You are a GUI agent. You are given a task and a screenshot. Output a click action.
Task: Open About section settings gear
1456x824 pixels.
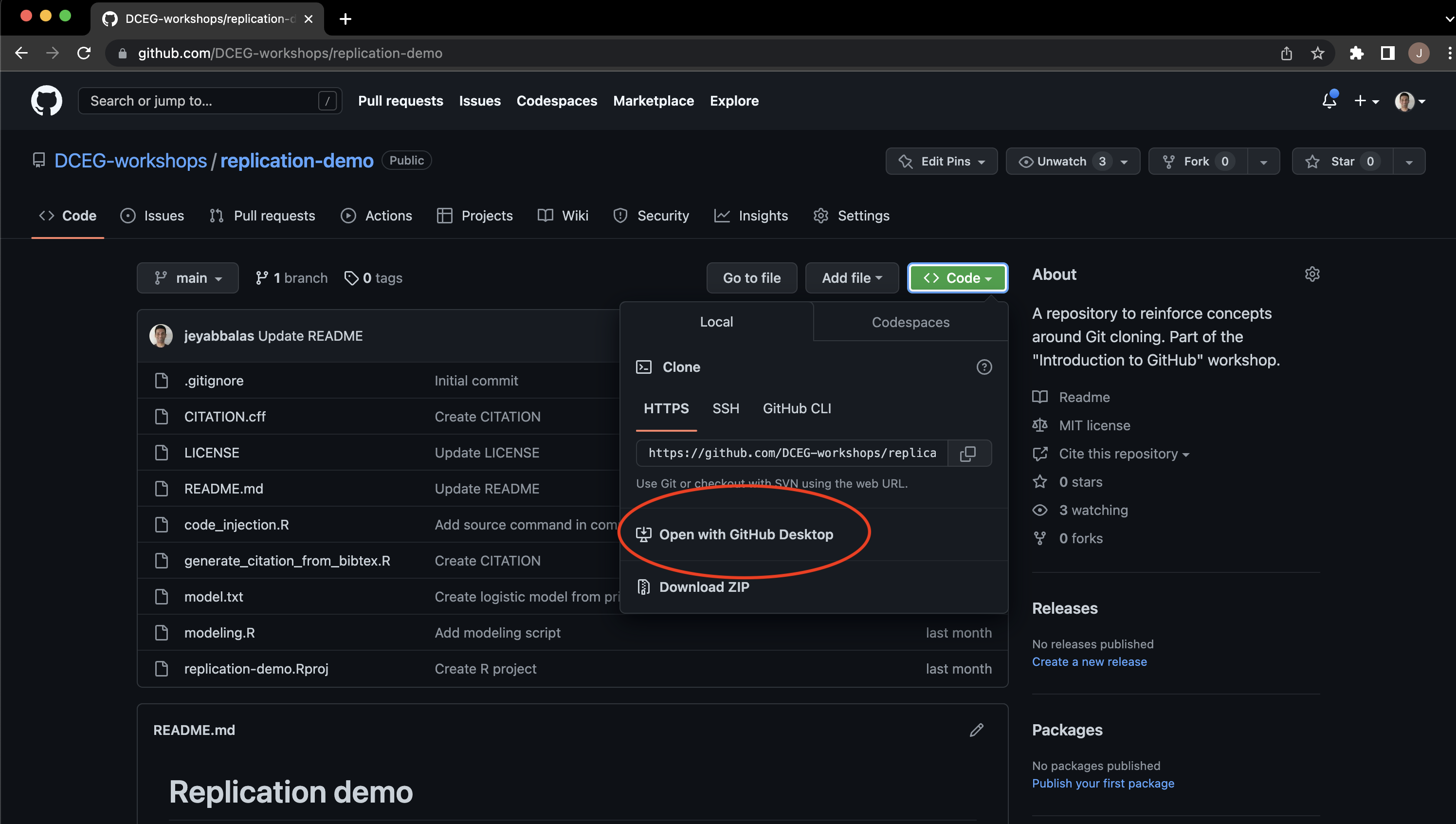pos(1312,275)
